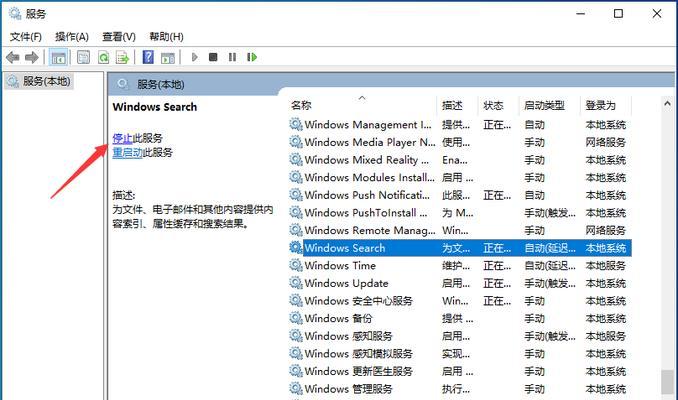
Task: Minimize the 服务 window
Action: pos(580,13)
